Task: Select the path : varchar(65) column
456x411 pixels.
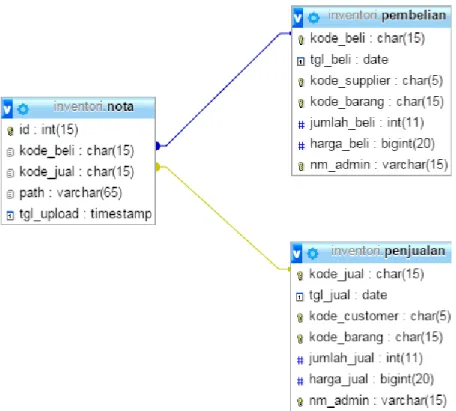Action: 71,193
